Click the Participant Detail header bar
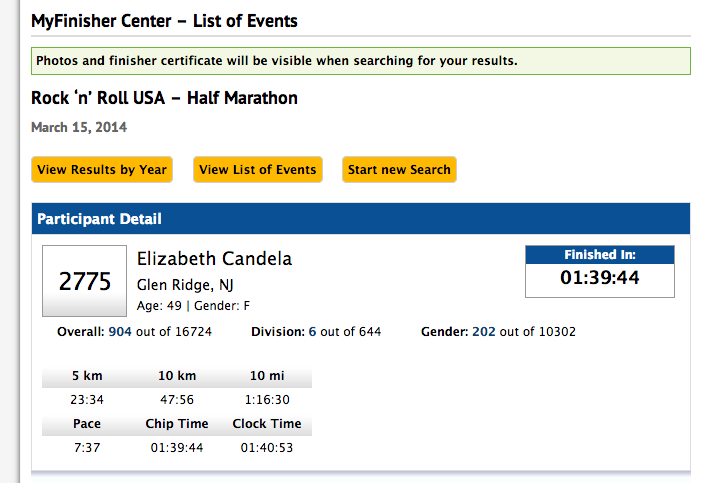 coord(361,218)
